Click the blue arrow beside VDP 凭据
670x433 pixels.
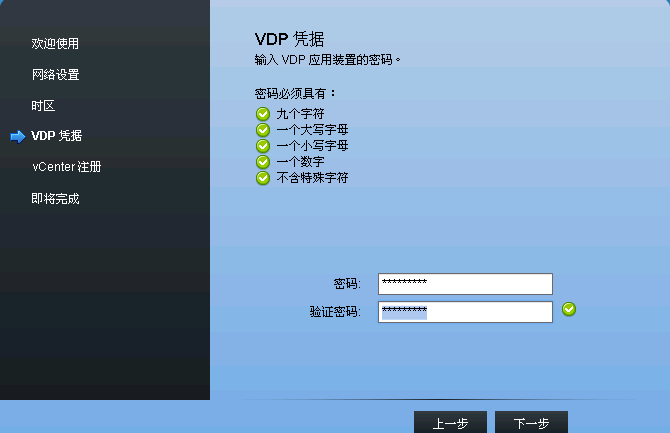point(18,137)
